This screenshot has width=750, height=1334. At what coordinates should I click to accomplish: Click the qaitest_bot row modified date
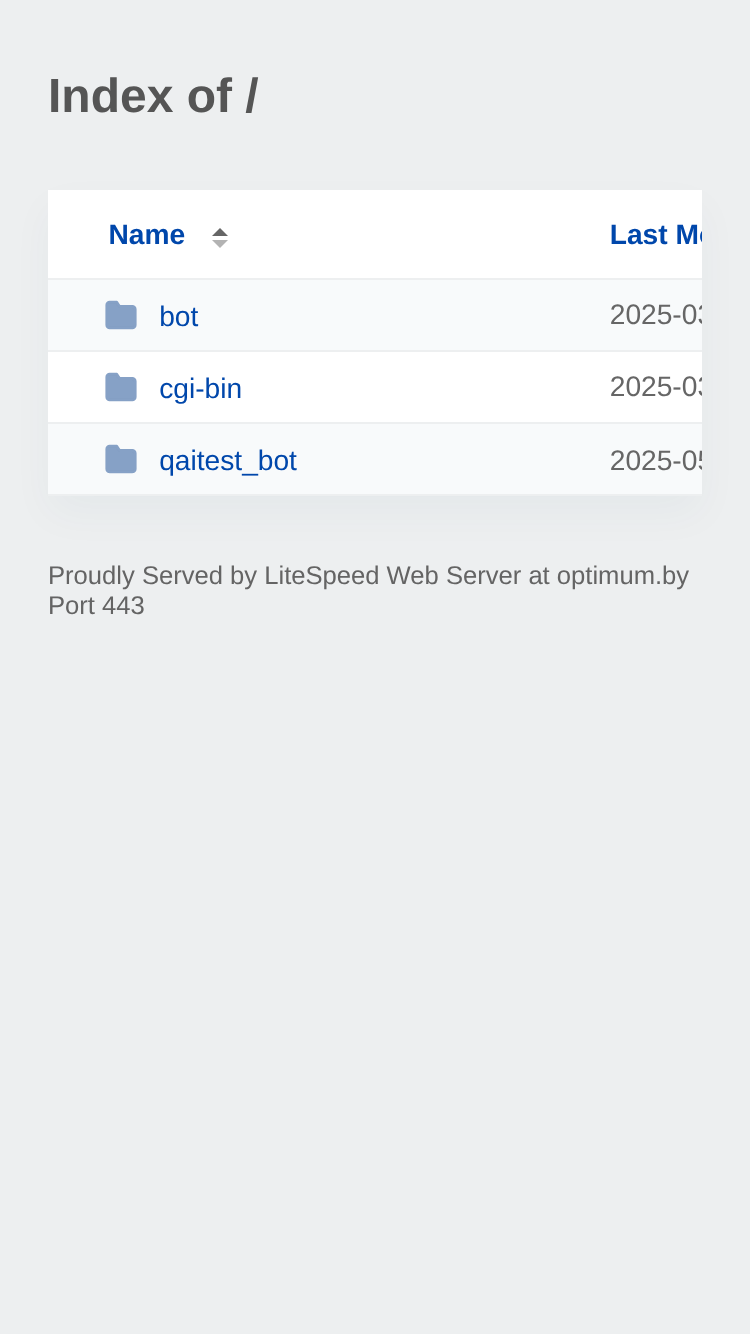pyautogui.click(x=656, y=460)
